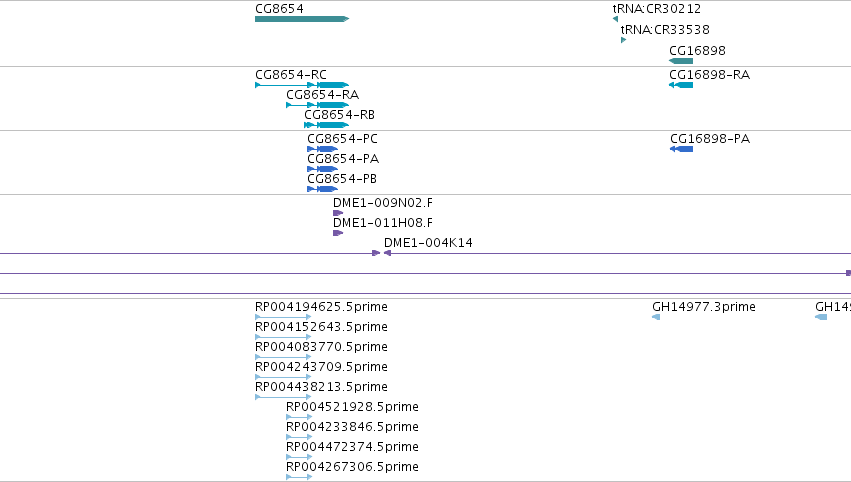Select the right-pointing purple arrow before DME1-004K14

(376, 253)
